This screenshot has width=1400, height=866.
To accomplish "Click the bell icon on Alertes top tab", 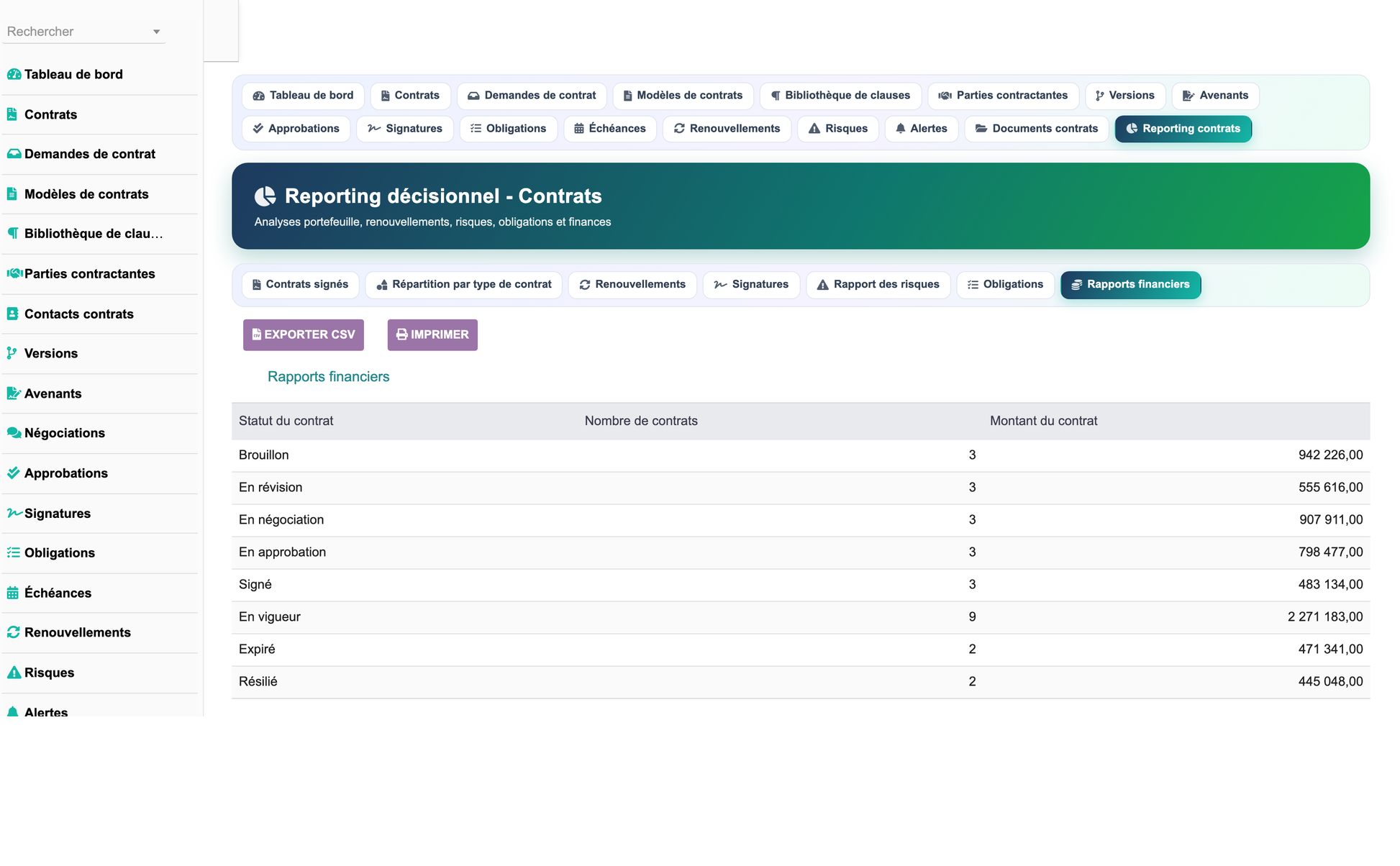I will click(900, 129).
